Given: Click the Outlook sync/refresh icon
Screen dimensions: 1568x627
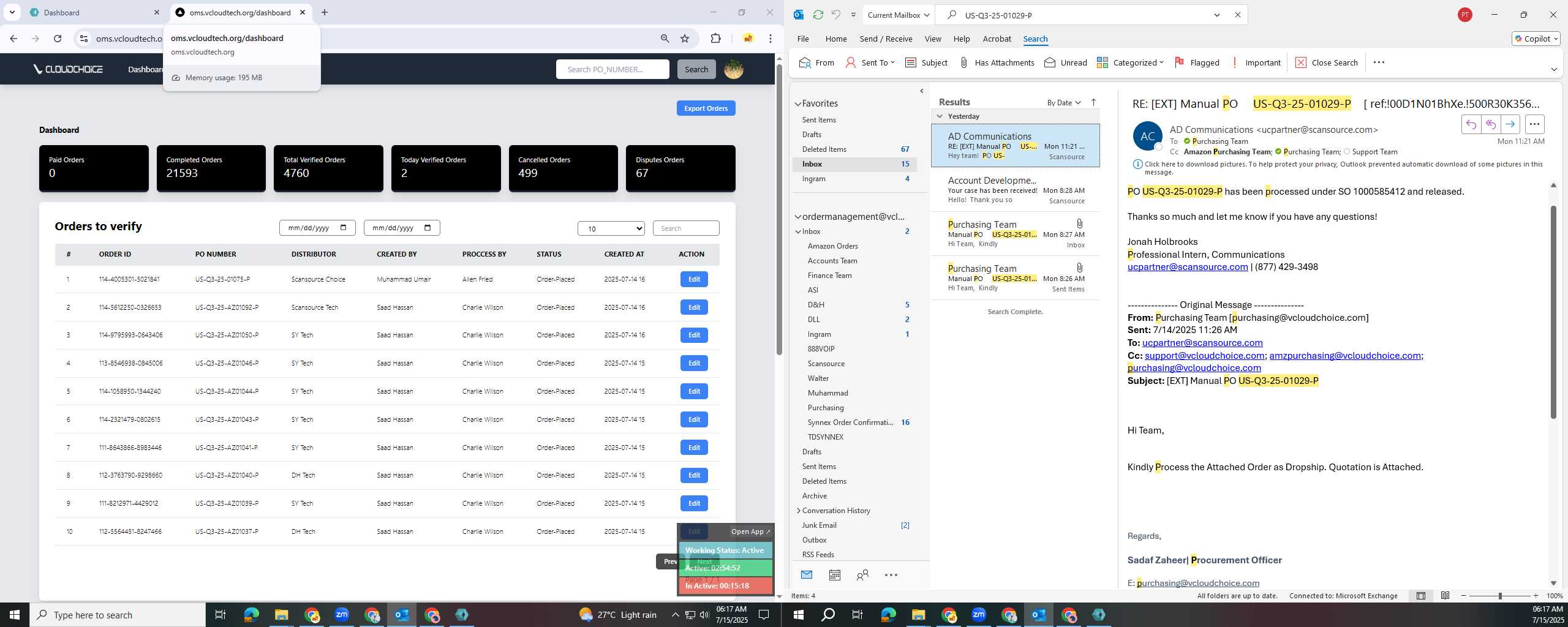Looking at the screenshot, I should 818,15.
